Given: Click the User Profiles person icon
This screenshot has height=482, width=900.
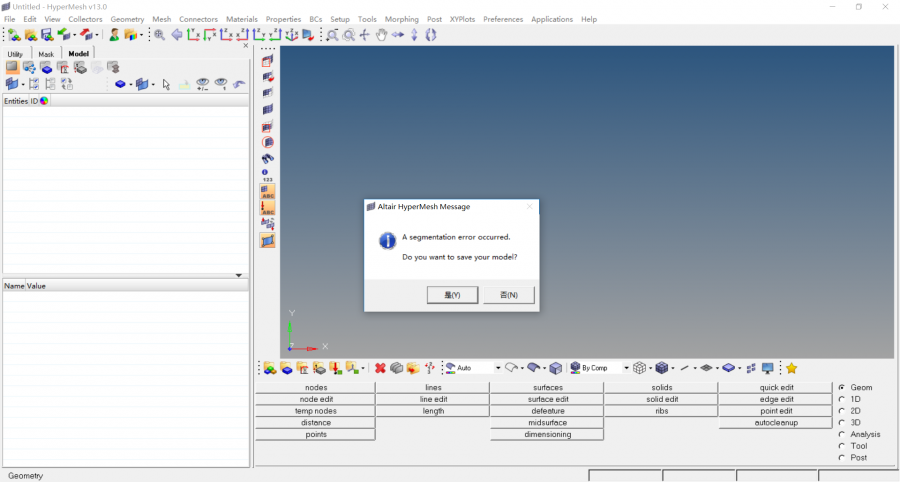Looking at the screenshot, I should (x=114, y=35).
